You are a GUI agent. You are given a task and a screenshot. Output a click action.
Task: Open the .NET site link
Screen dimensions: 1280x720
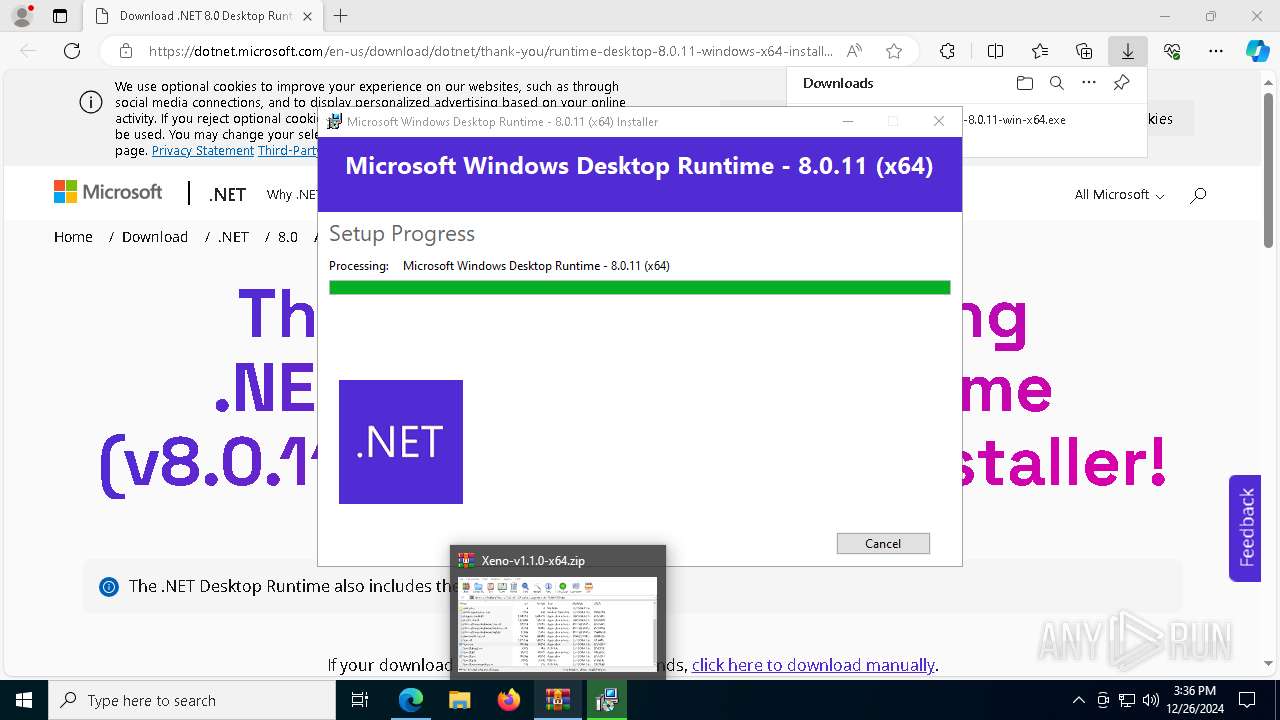(227, 195)
